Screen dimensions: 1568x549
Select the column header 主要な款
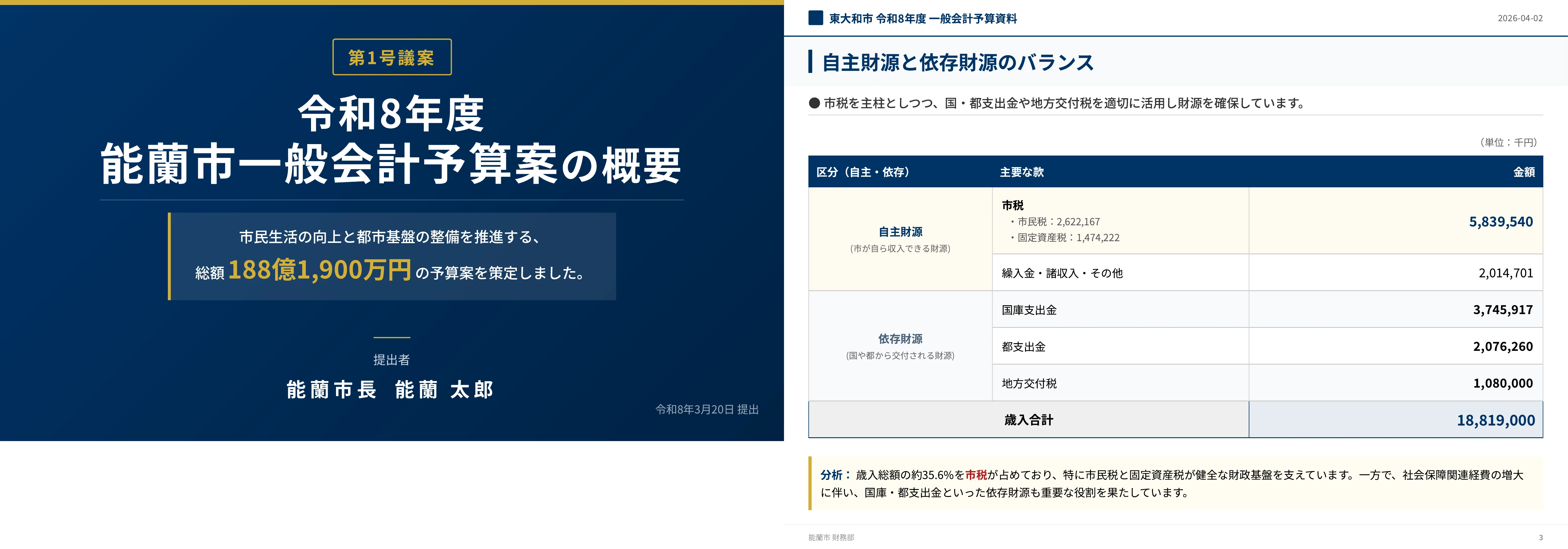tap(1022, 172)
